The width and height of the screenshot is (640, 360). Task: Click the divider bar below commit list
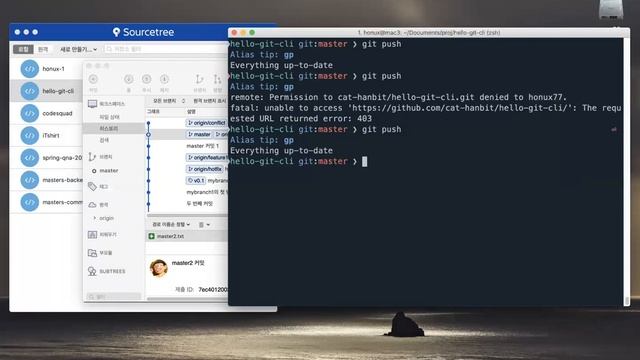pyautogui.click(x=187, y=216)
